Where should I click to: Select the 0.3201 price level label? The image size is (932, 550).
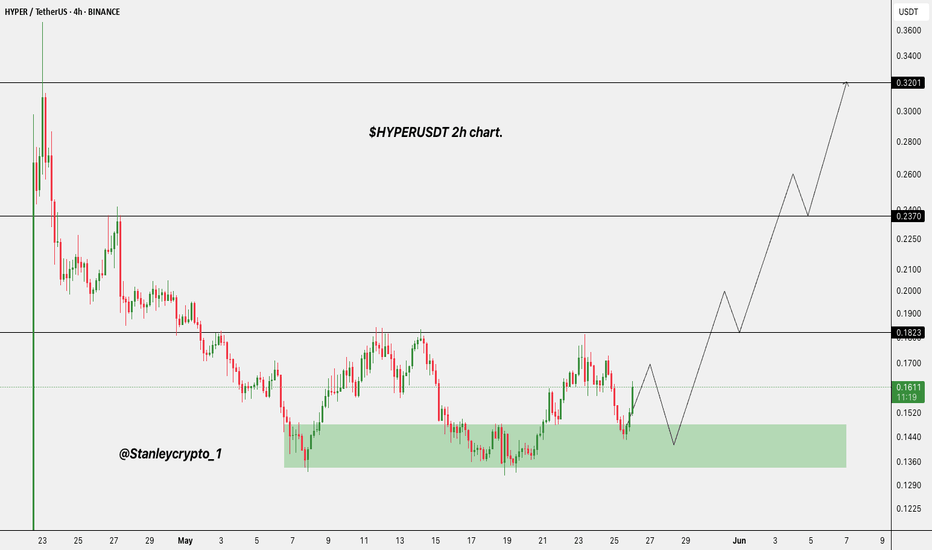pos(908,83)
